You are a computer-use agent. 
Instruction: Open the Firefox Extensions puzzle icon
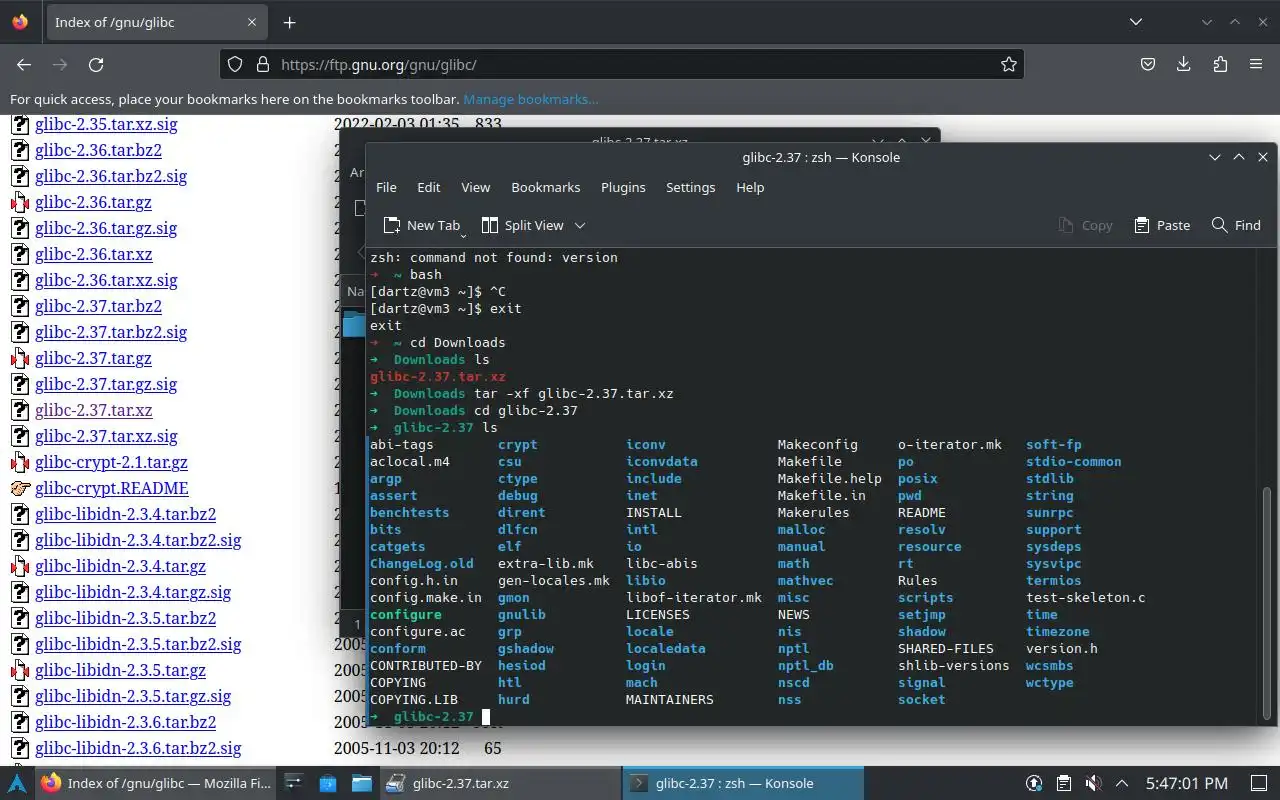coord(1220,64)
